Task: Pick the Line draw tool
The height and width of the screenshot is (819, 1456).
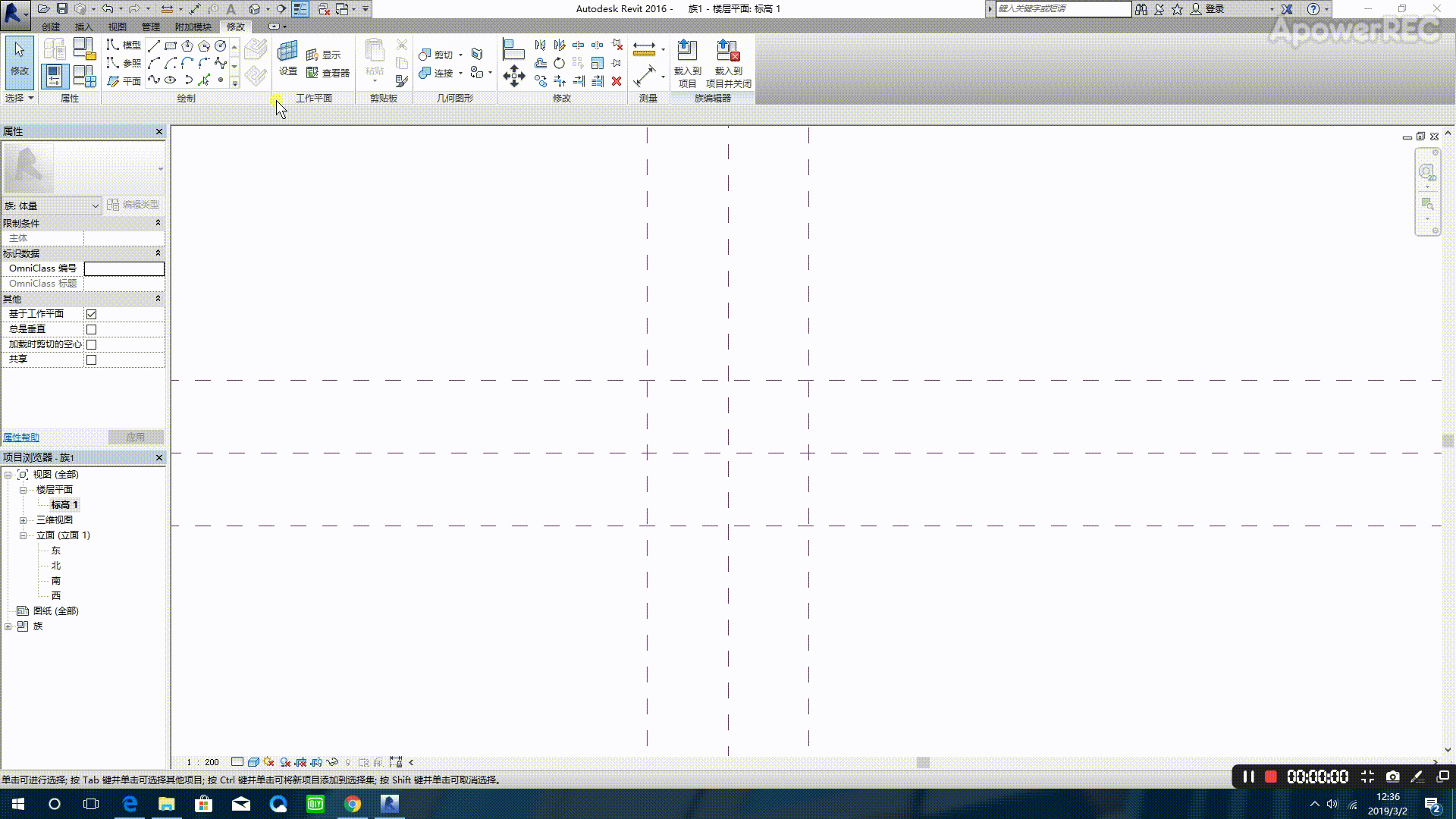Action: tap(154, 46)
